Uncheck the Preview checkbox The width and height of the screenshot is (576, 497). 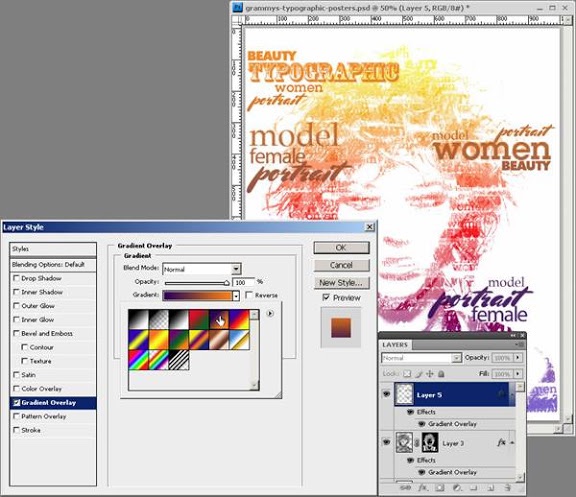[326, 297]
